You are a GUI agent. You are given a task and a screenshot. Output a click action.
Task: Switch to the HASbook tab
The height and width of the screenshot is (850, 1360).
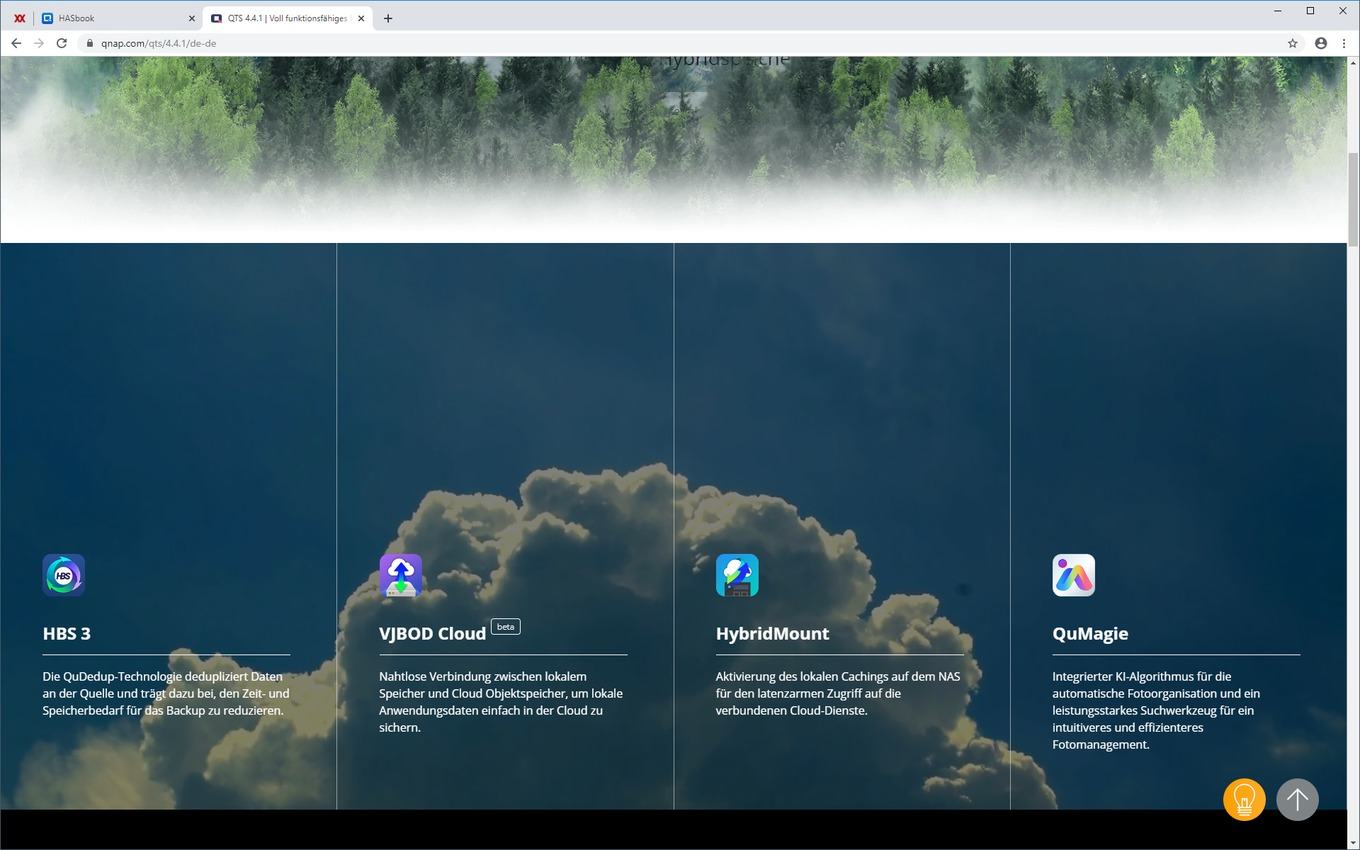click(x=118, y=18)
